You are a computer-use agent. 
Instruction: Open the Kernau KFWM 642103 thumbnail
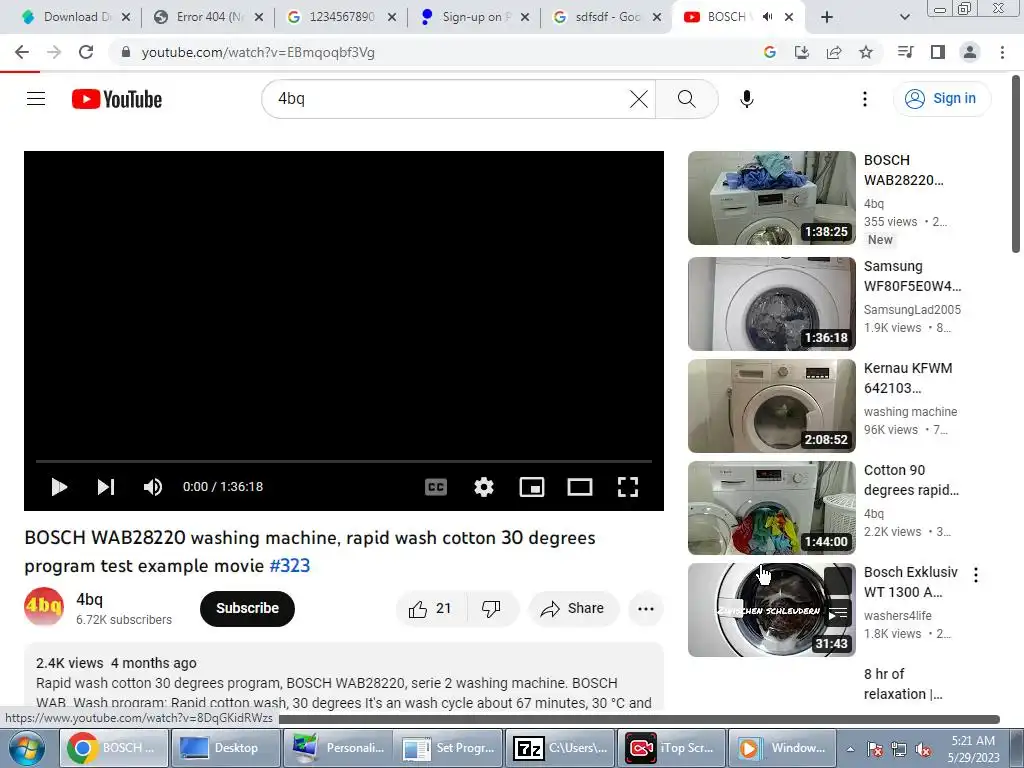click(x=771, y=406)
